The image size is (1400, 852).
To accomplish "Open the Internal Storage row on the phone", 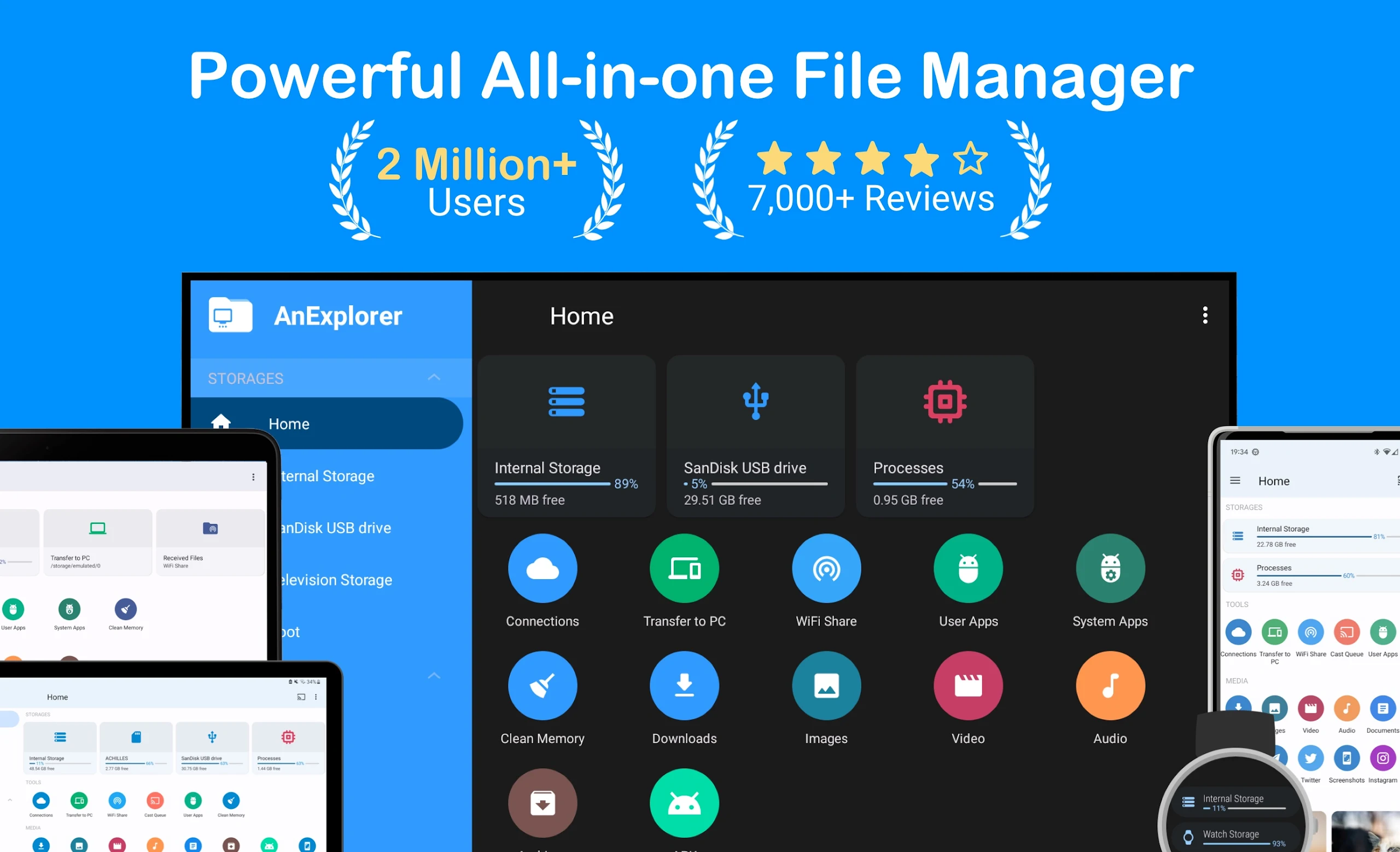I will pos(1311,536).
